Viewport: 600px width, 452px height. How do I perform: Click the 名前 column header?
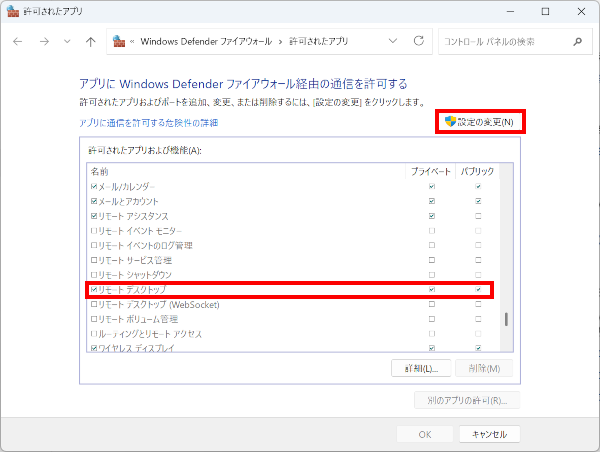(246, 171)
